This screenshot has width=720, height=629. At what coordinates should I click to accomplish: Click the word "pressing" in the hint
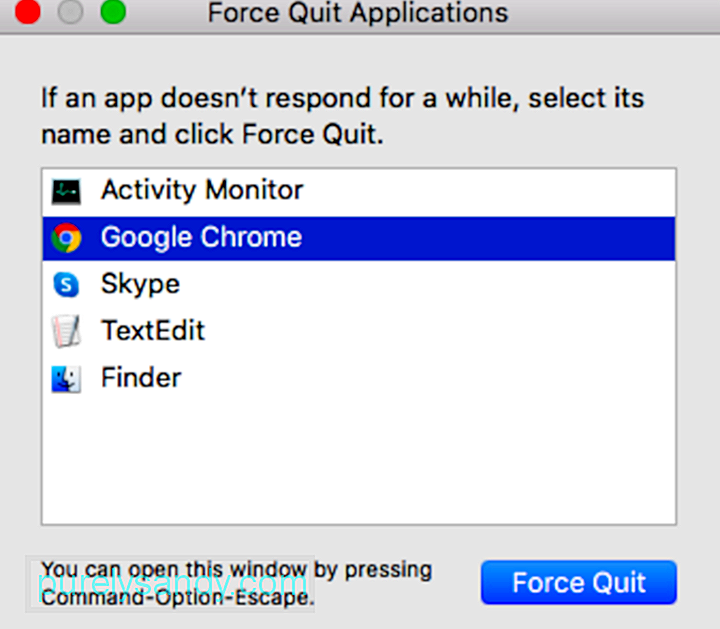click(388, 571)
